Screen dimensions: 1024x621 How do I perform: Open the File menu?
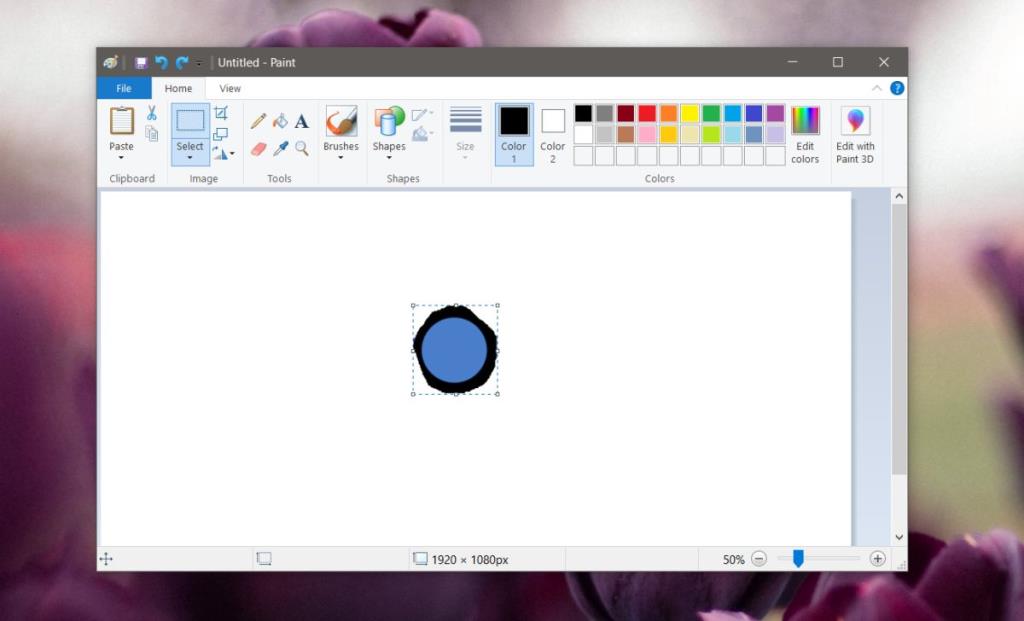click(122, 88)
